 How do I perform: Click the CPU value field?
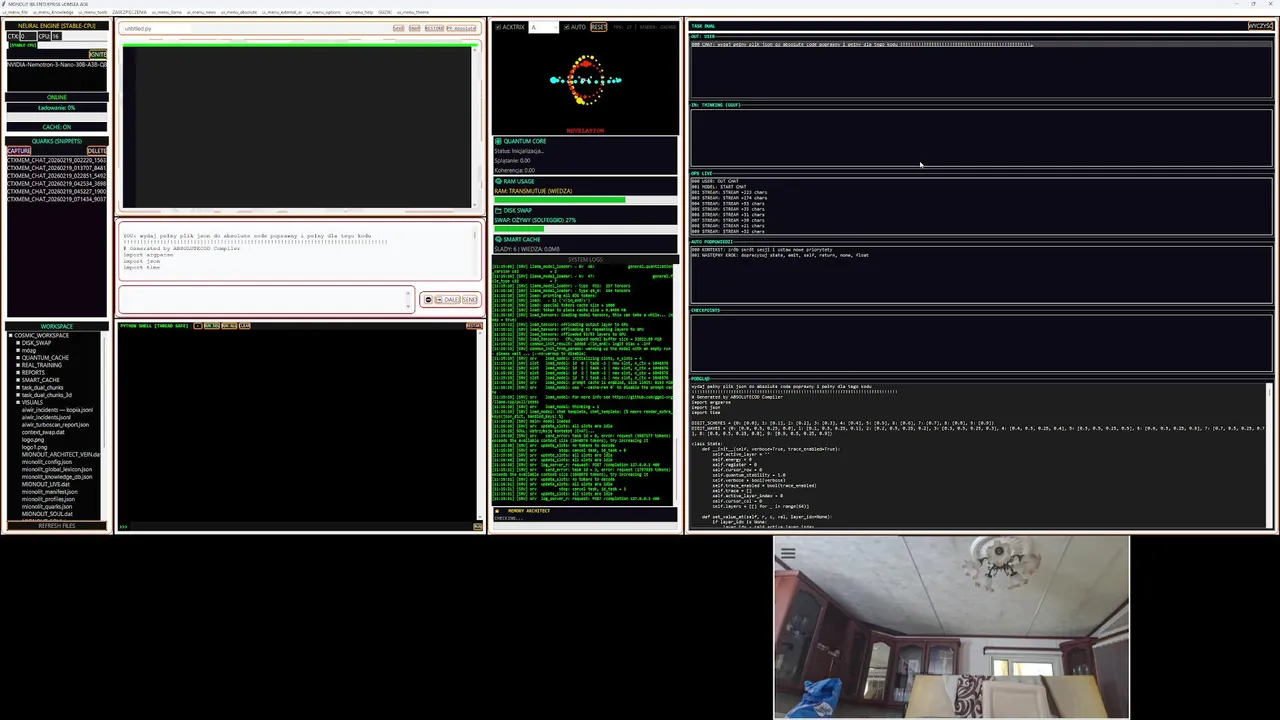pos(57,36)
